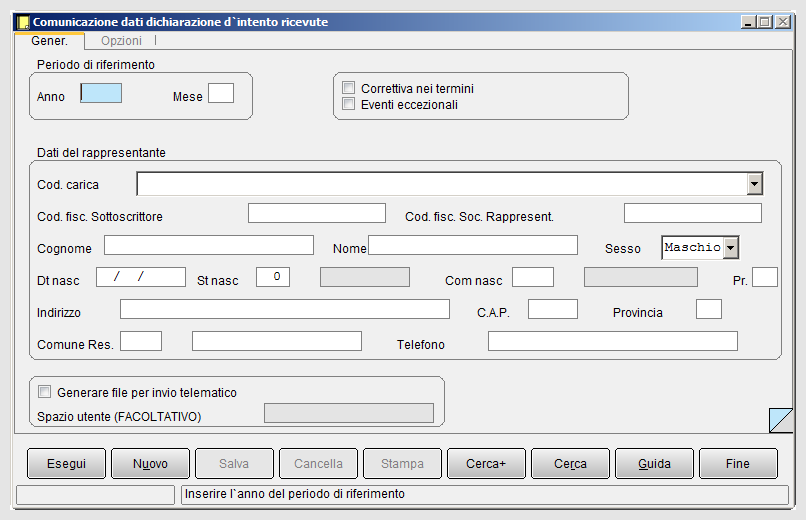Click the Nome text field

tap(473, 245)
